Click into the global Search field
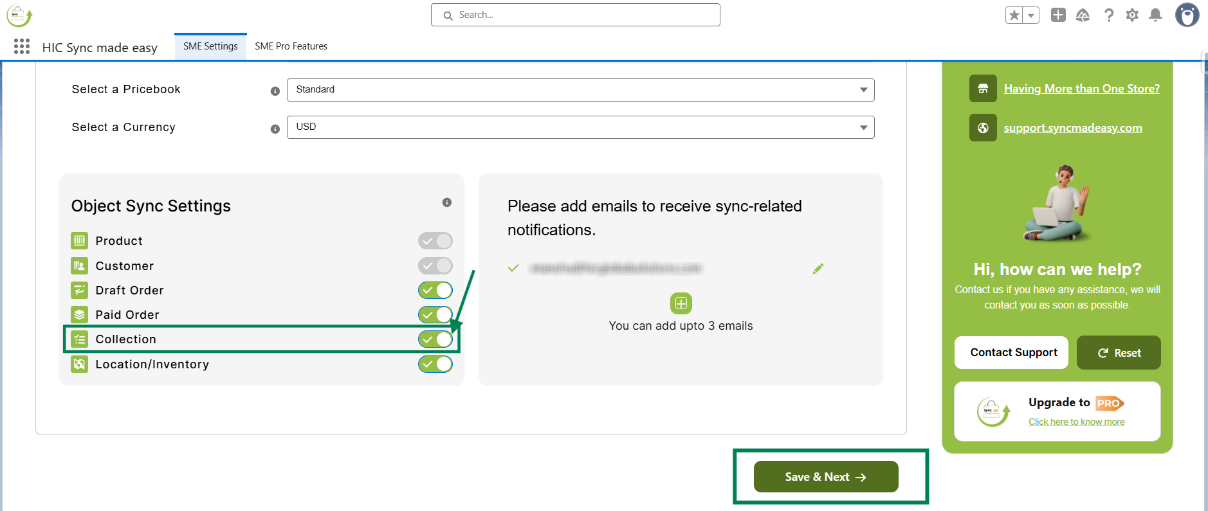This screenshot has width=1208, height=511. 576,15
